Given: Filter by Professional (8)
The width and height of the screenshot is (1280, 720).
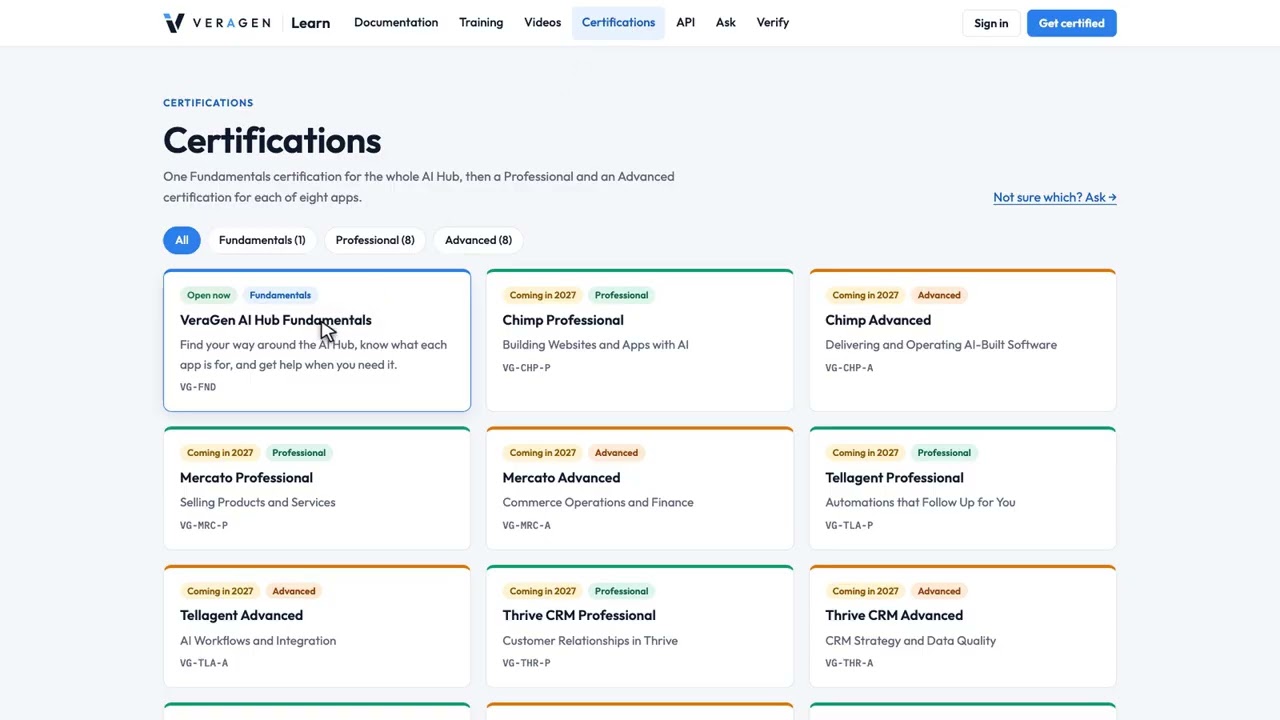Looking at the screenshot, I should coord(375,240).
